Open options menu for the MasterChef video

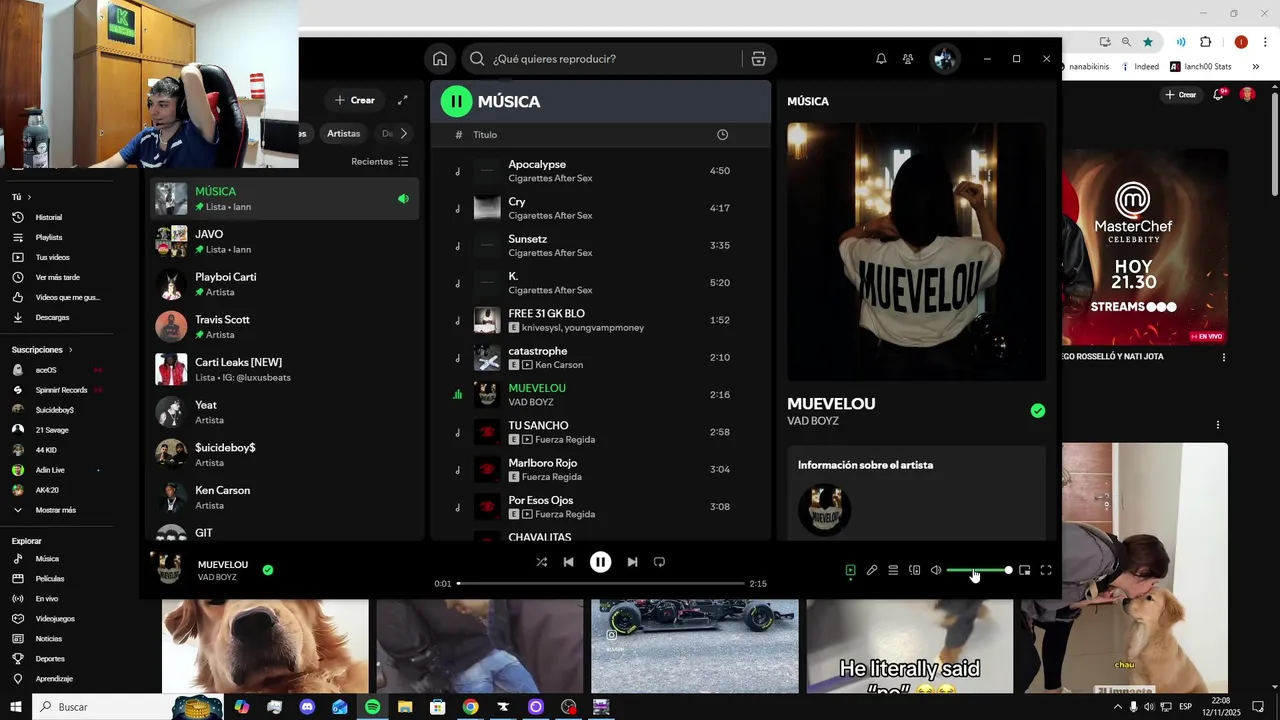click(1223, 357)
